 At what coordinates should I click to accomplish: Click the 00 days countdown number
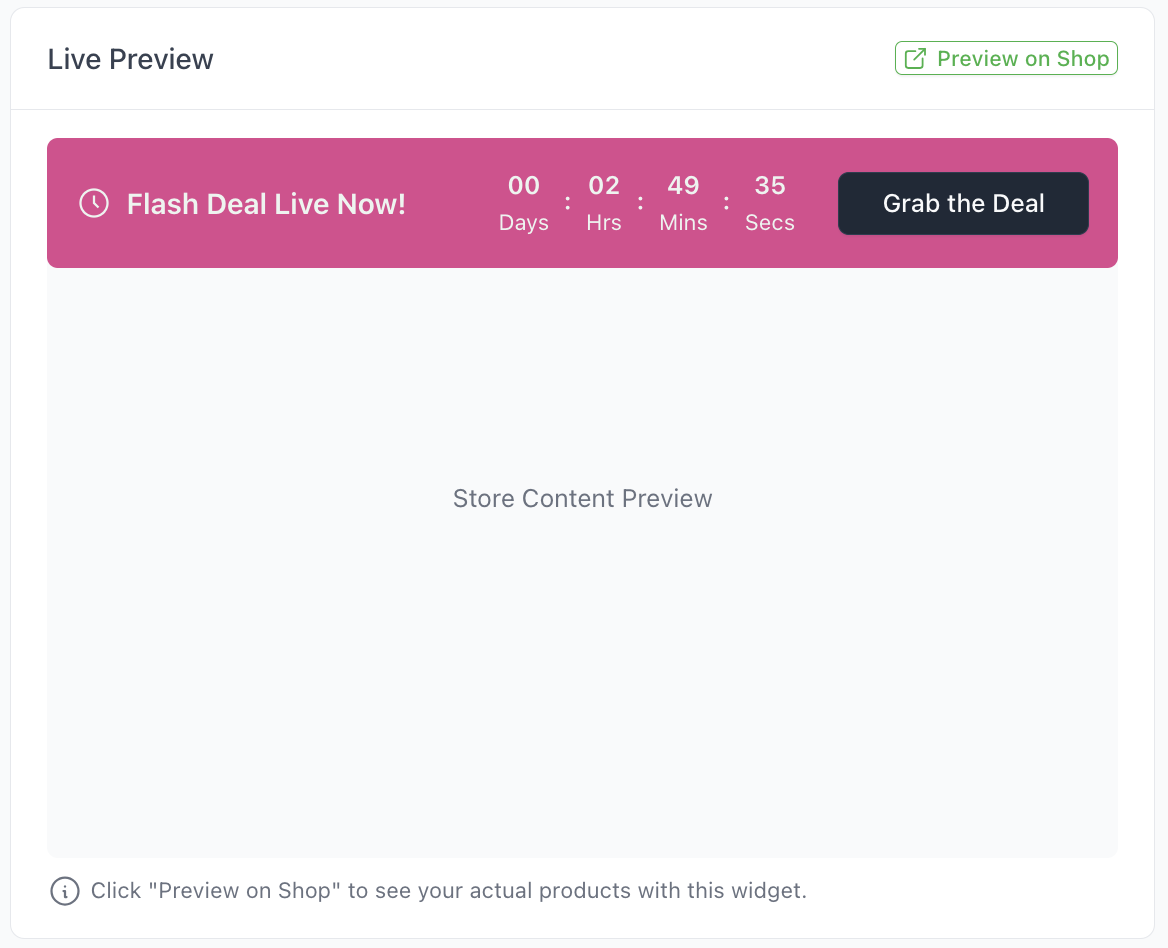(x=524, y=186)
